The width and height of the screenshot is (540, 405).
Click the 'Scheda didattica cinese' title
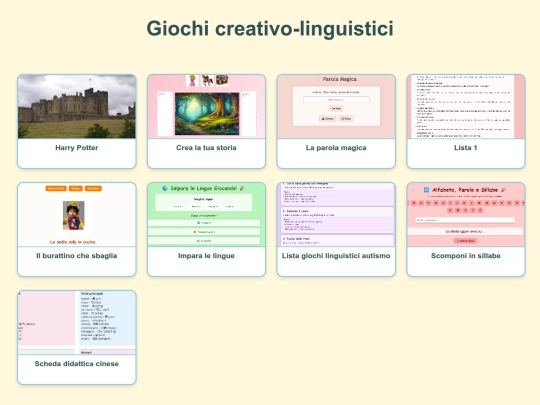pos(77,364)
